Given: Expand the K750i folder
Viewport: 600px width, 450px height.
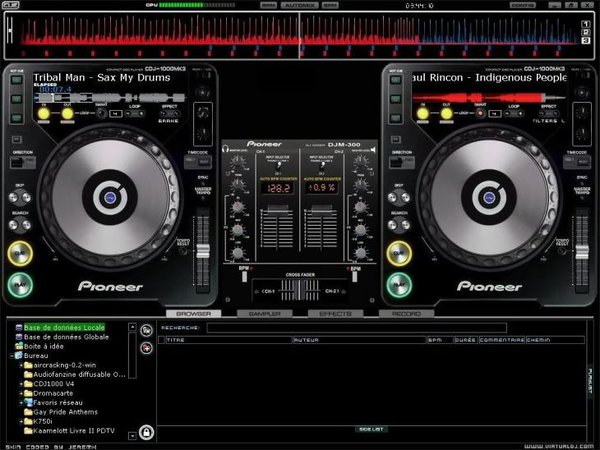Looking at the screenshot, I should click(21, 421).
